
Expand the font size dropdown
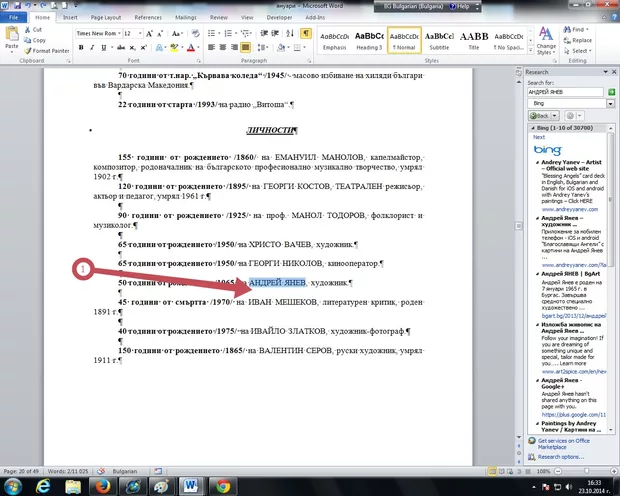click(x=142, y=33)
